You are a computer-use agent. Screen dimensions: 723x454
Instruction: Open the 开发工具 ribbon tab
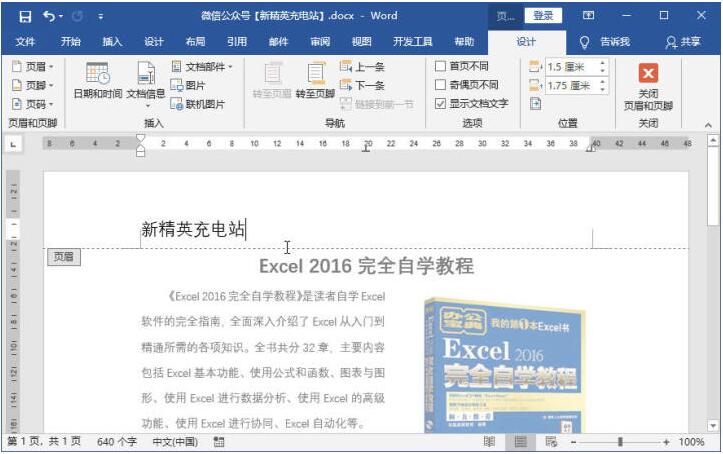413,41
